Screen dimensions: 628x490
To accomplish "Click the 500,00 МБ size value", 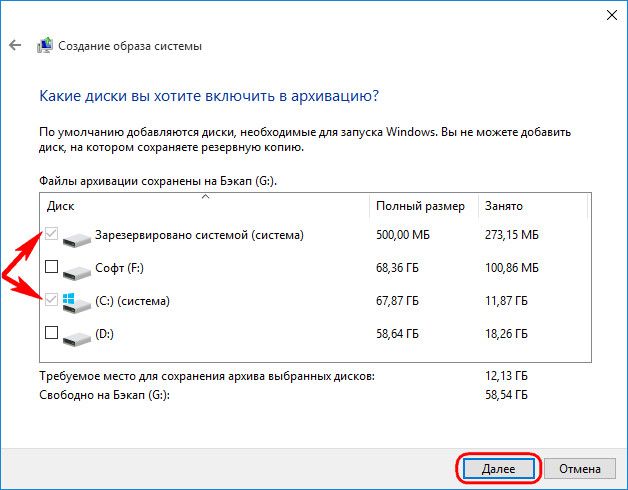I will (403, 235).
